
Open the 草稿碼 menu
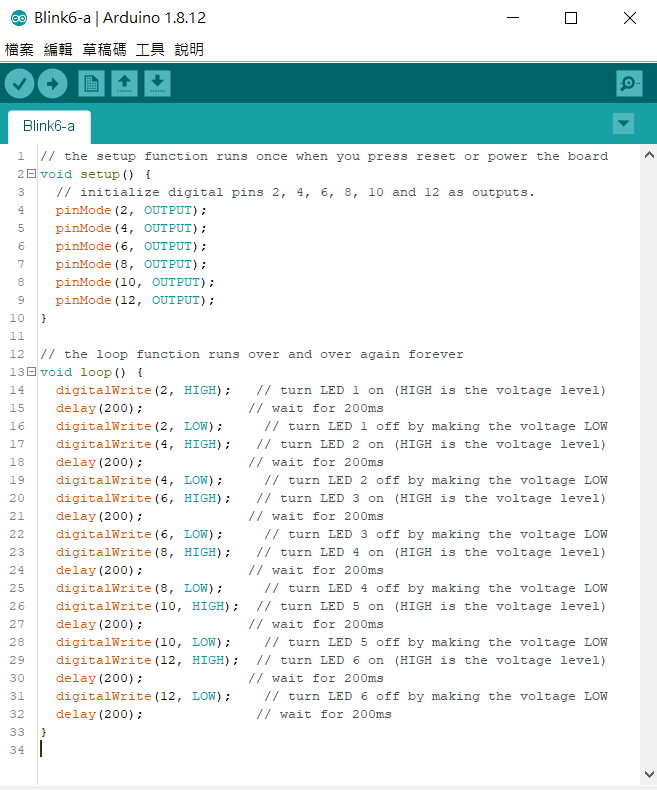104,49
